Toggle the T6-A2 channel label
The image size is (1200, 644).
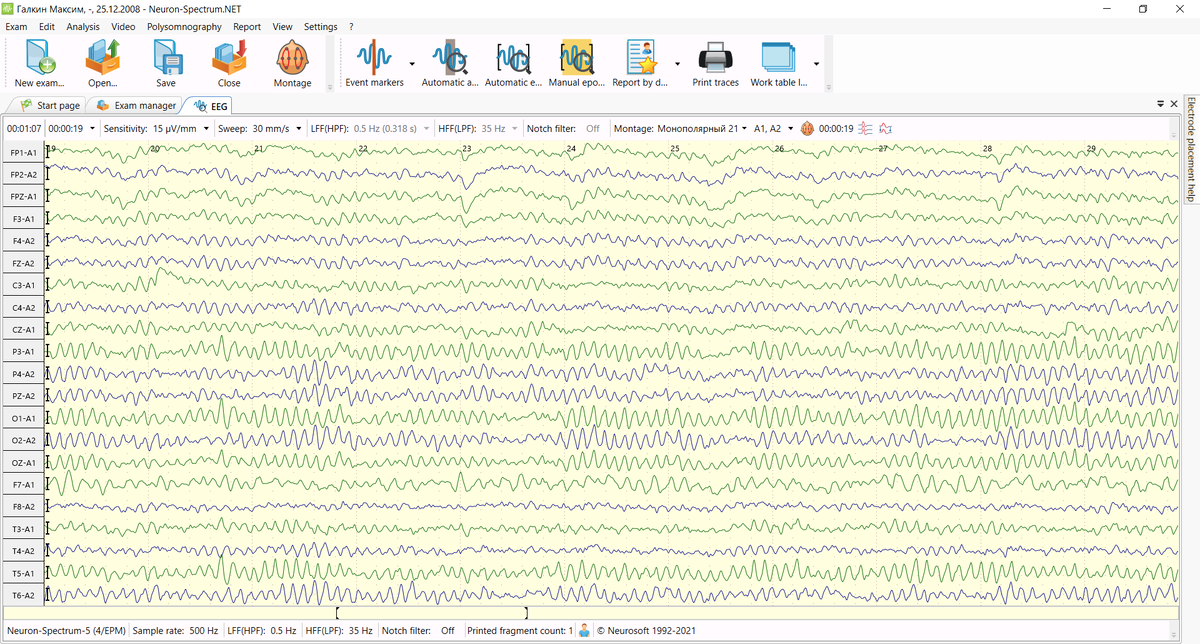pyautogui.click(x=23, y=596)
